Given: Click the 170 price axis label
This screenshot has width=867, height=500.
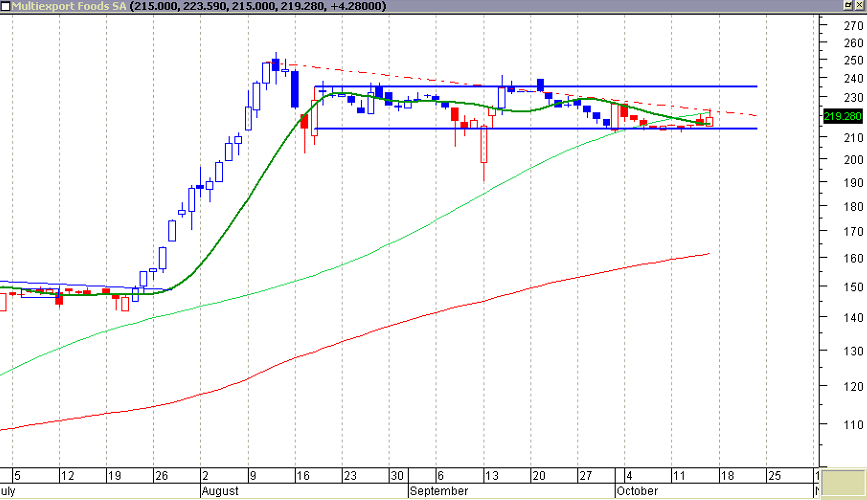Looking at the screenshot, I should (854, 231).
